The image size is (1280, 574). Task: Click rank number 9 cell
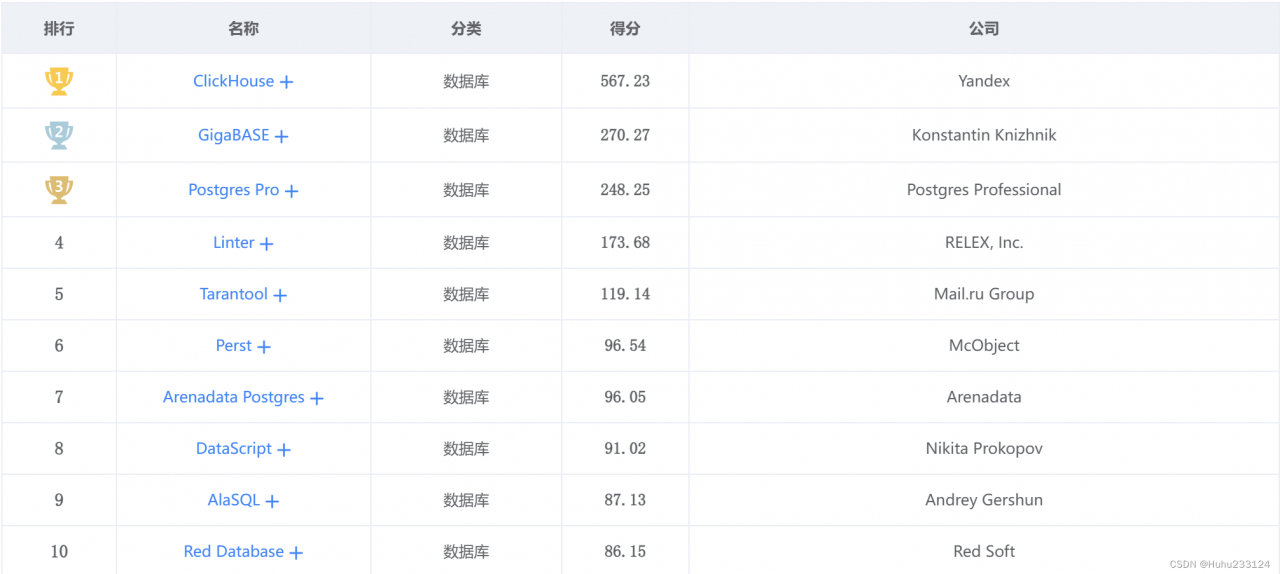[x=59, y=500]
